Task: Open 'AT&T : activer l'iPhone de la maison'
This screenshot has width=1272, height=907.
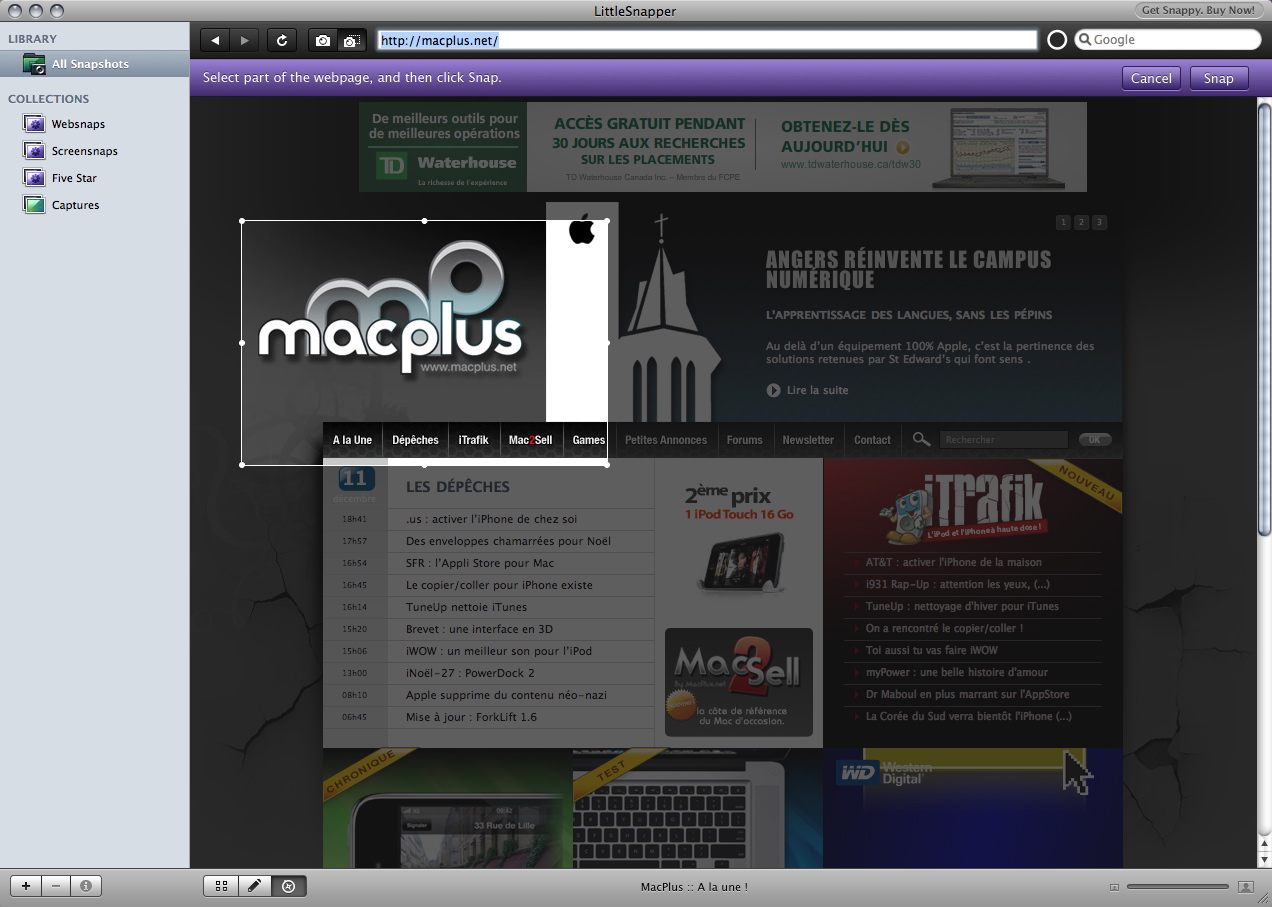Action: pos(954,562)
